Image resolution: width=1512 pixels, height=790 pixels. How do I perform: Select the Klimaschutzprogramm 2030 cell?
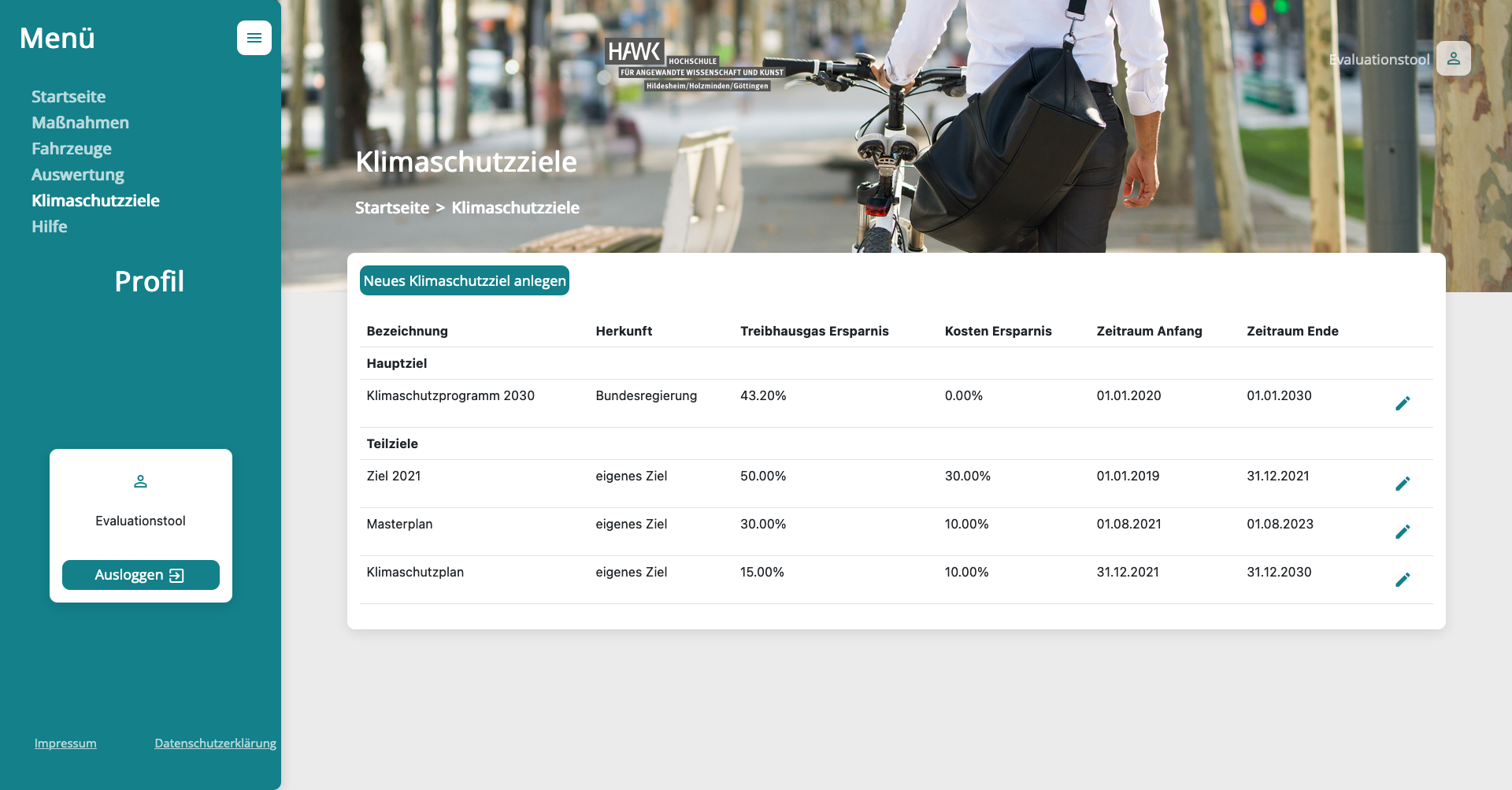pyautogui.click(x=450, y=395)
